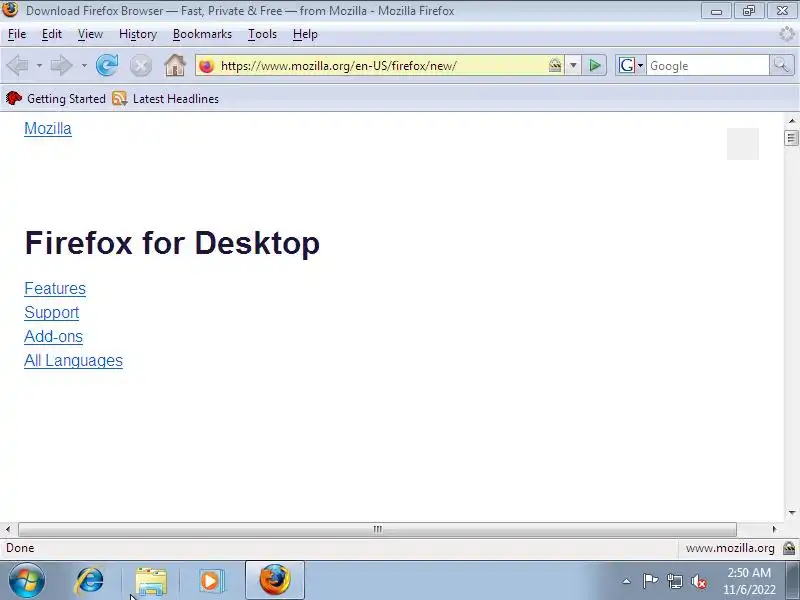Open Action Center flag icon
Image resolution: width=800 pixels, height=600 pixels.
click(x=650, y=581)
